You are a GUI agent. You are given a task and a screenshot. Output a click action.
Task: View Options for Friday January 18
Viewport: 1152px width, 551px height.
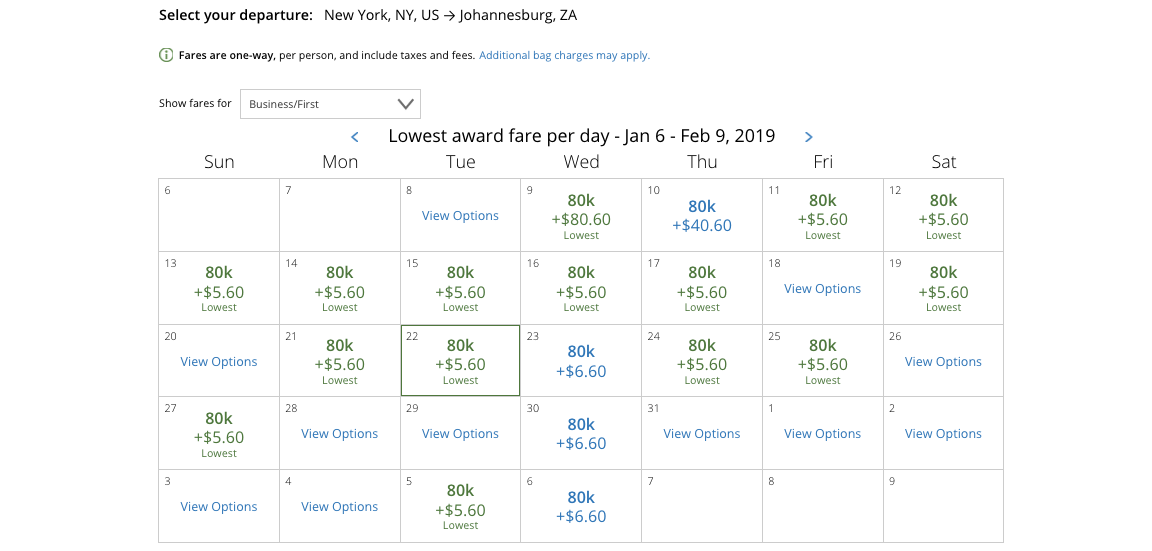pos(822,289)
